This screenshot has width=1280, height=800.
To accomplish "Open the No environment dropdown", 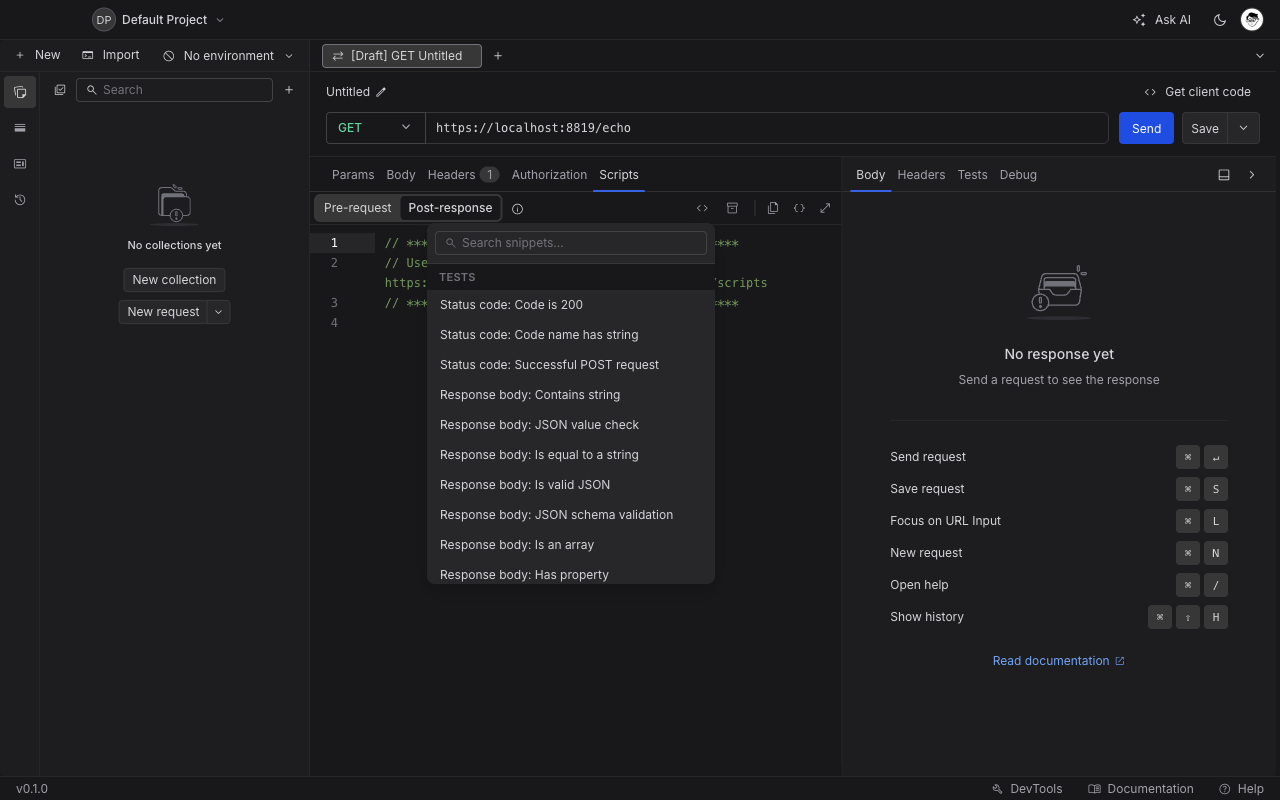I will coord(228,56).
